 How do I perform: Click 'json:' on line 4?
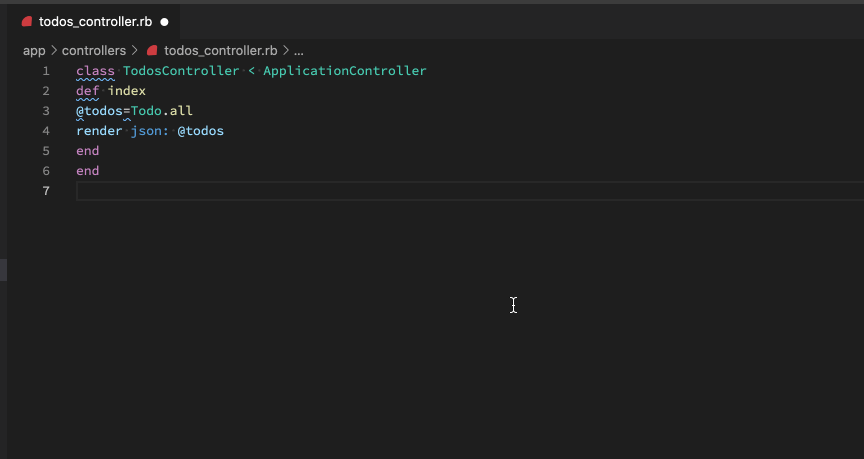click(x=150, y=131)
